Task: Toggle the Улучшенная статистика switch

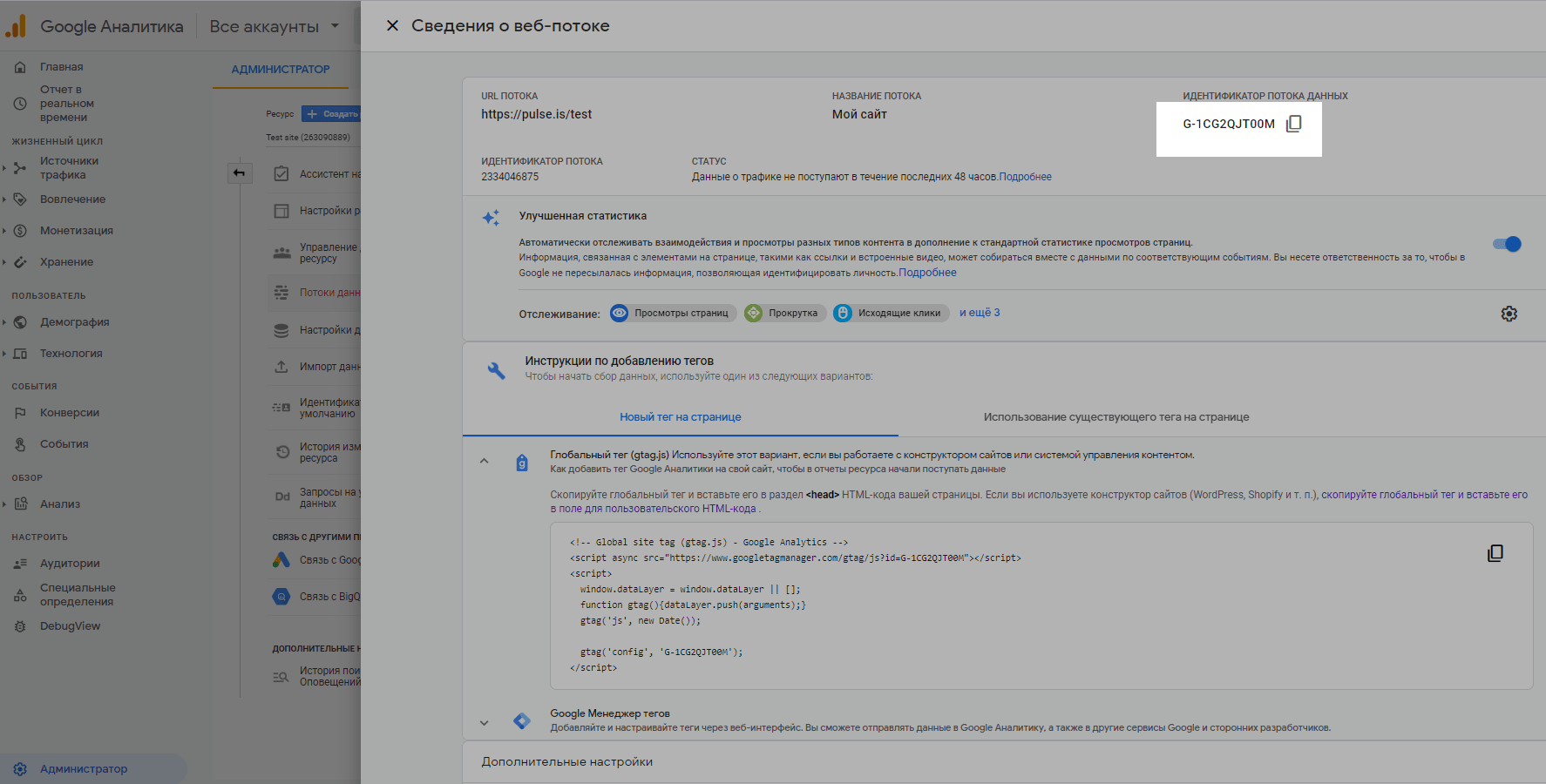Action: point(1507,244)
